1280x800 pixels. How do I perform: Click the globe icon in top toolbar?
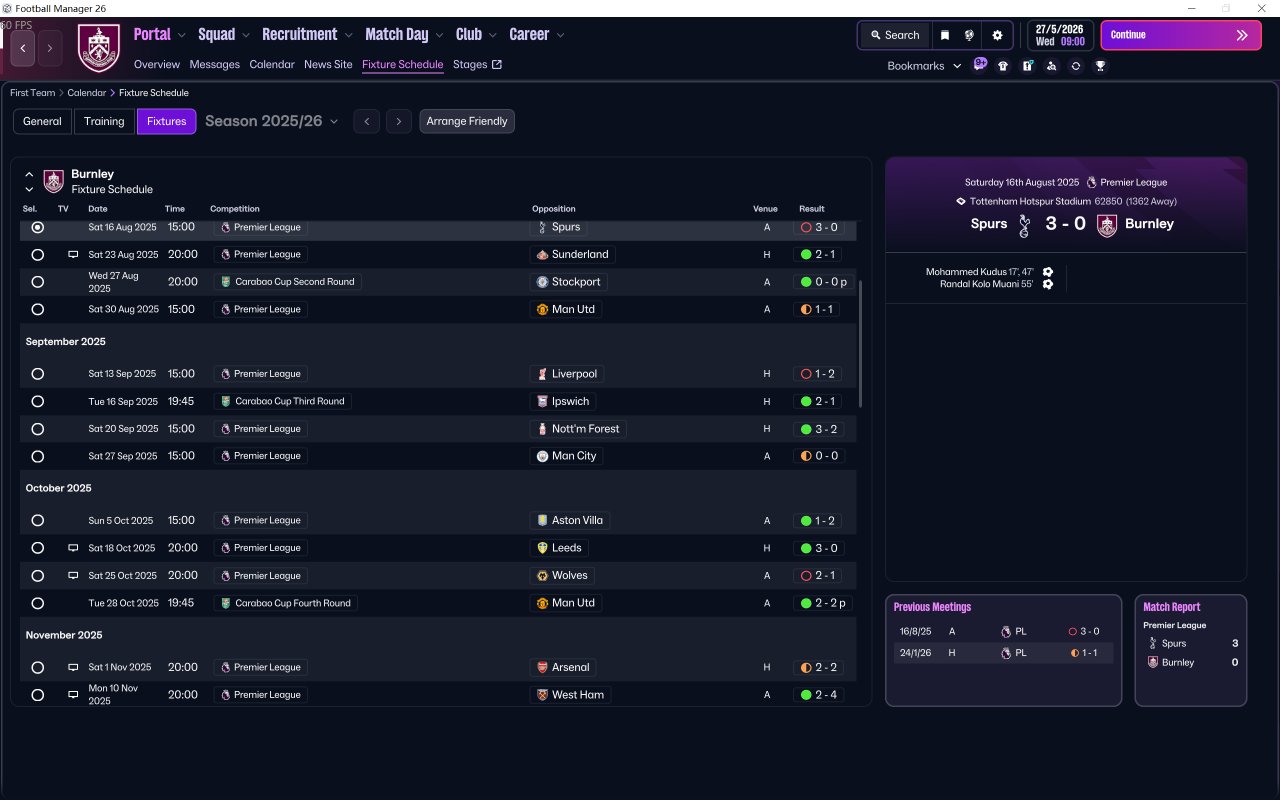point(969,35)
